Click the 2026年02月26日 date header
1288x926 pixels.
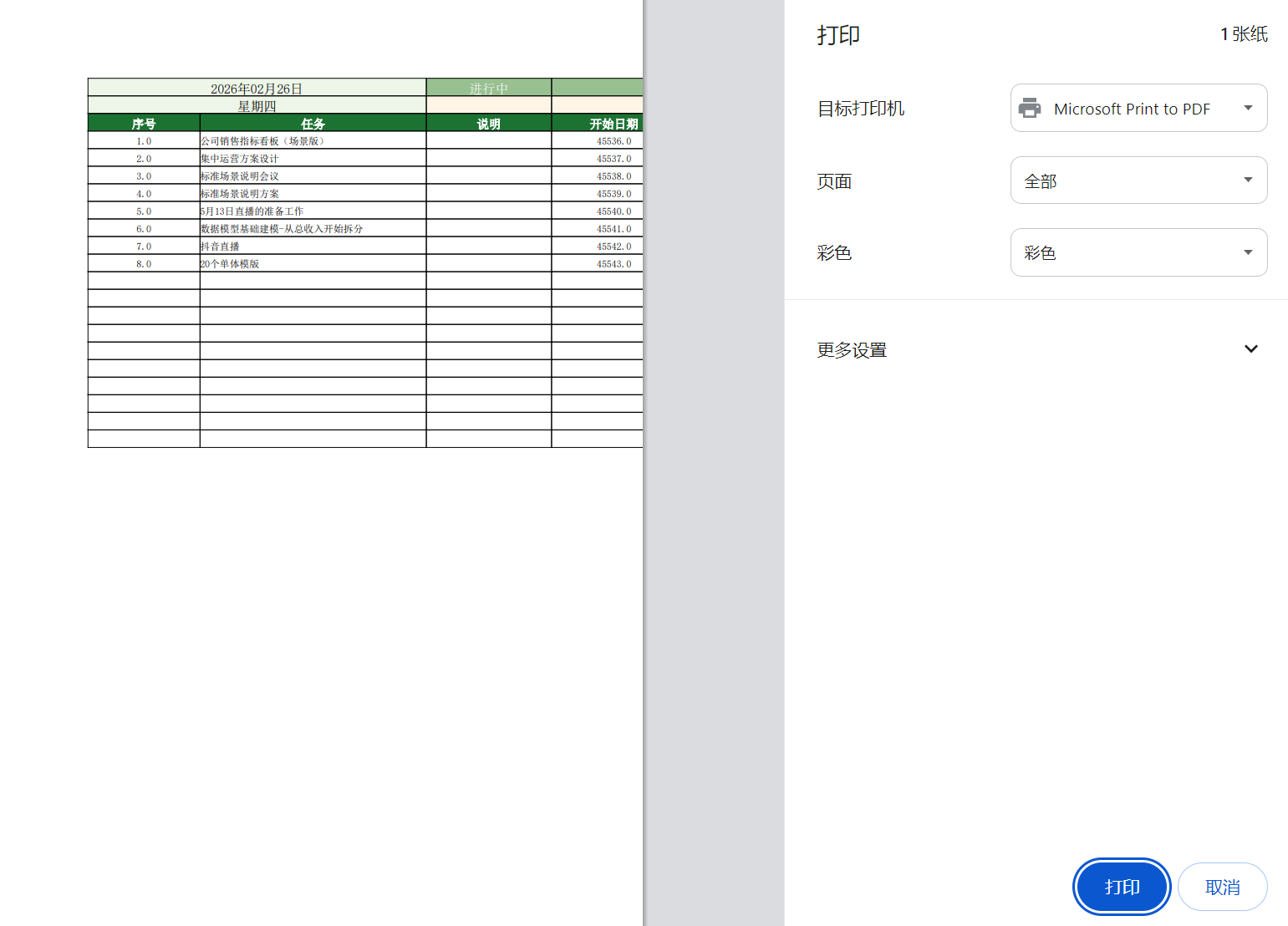point(257,87)
